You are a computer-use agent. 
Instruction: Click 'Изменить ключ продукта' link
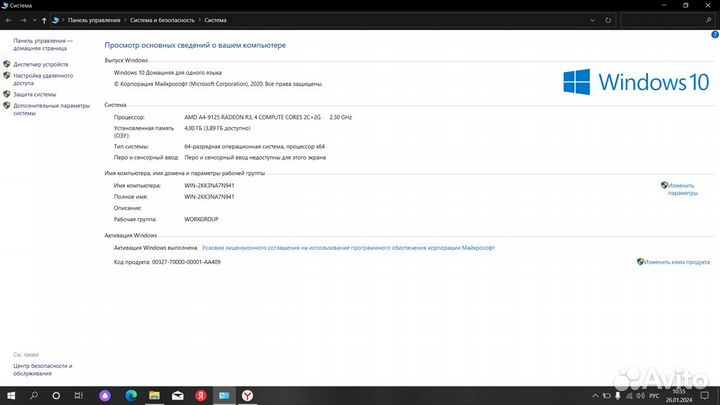pyautogui.click(x=676, y=262)
